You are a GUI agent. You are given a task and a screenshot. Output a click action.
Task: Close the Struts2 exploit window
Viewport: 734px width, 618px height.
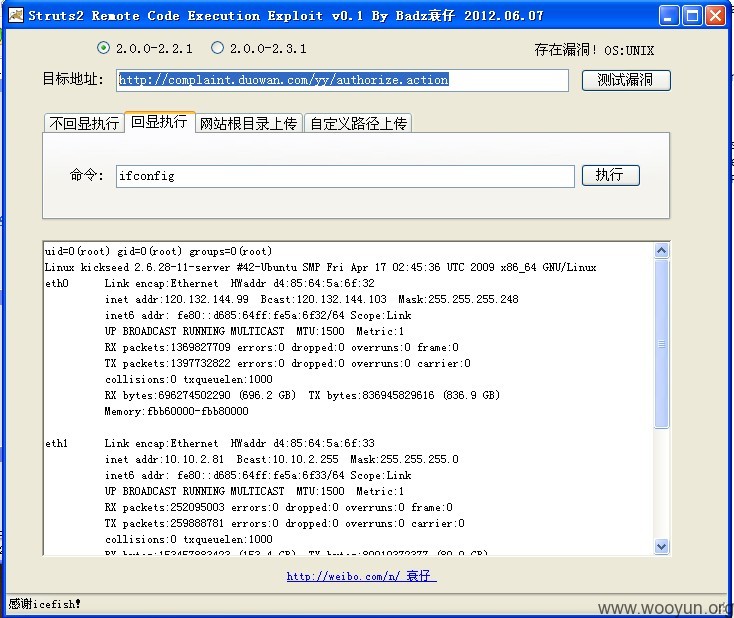pos(715,15)
